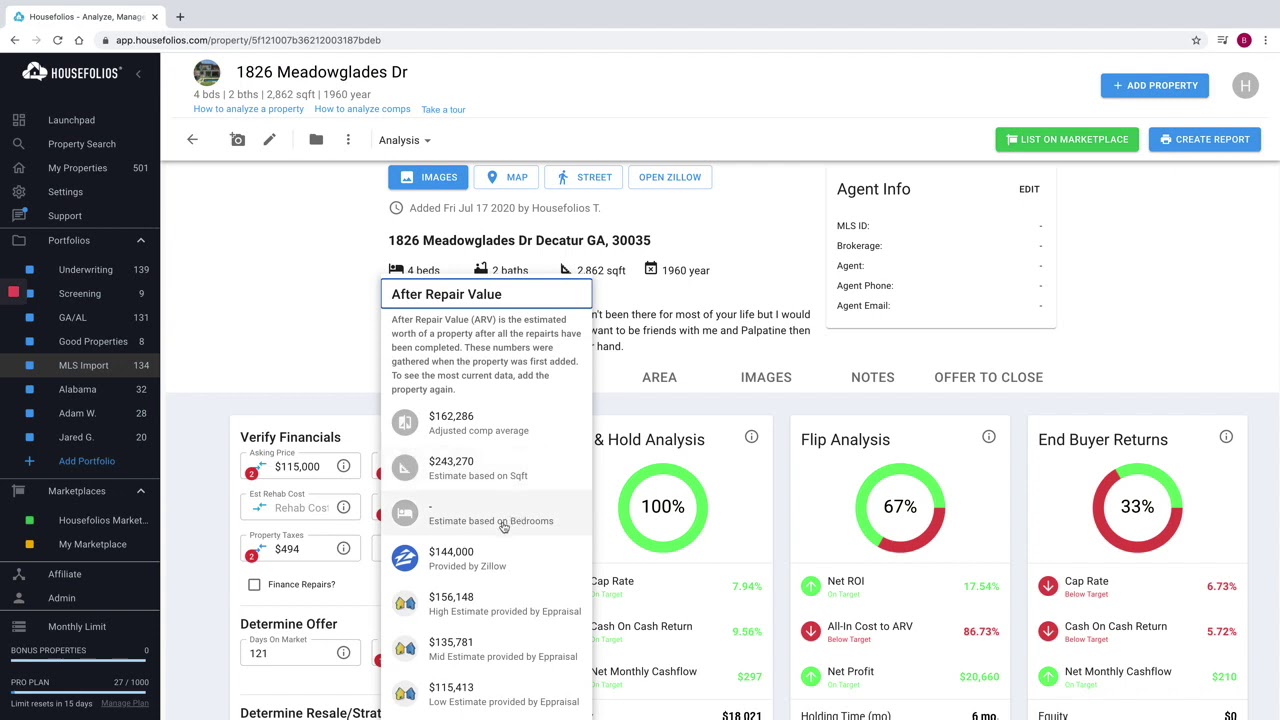This screenshot has width=1280, height=720.
Task: Click EDIT in Agent Info panel
Action: click(1029, 189)
